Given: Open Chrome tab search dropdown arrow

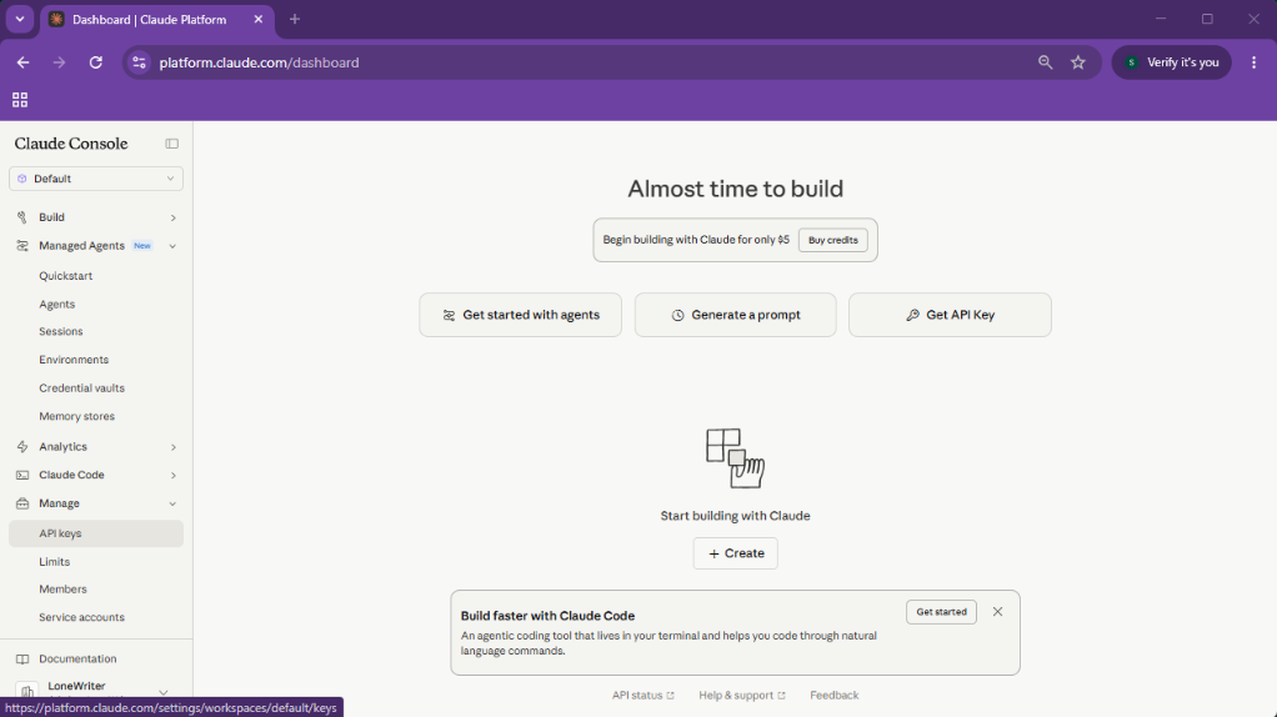Looking at the screenshot, I should 20,19.
